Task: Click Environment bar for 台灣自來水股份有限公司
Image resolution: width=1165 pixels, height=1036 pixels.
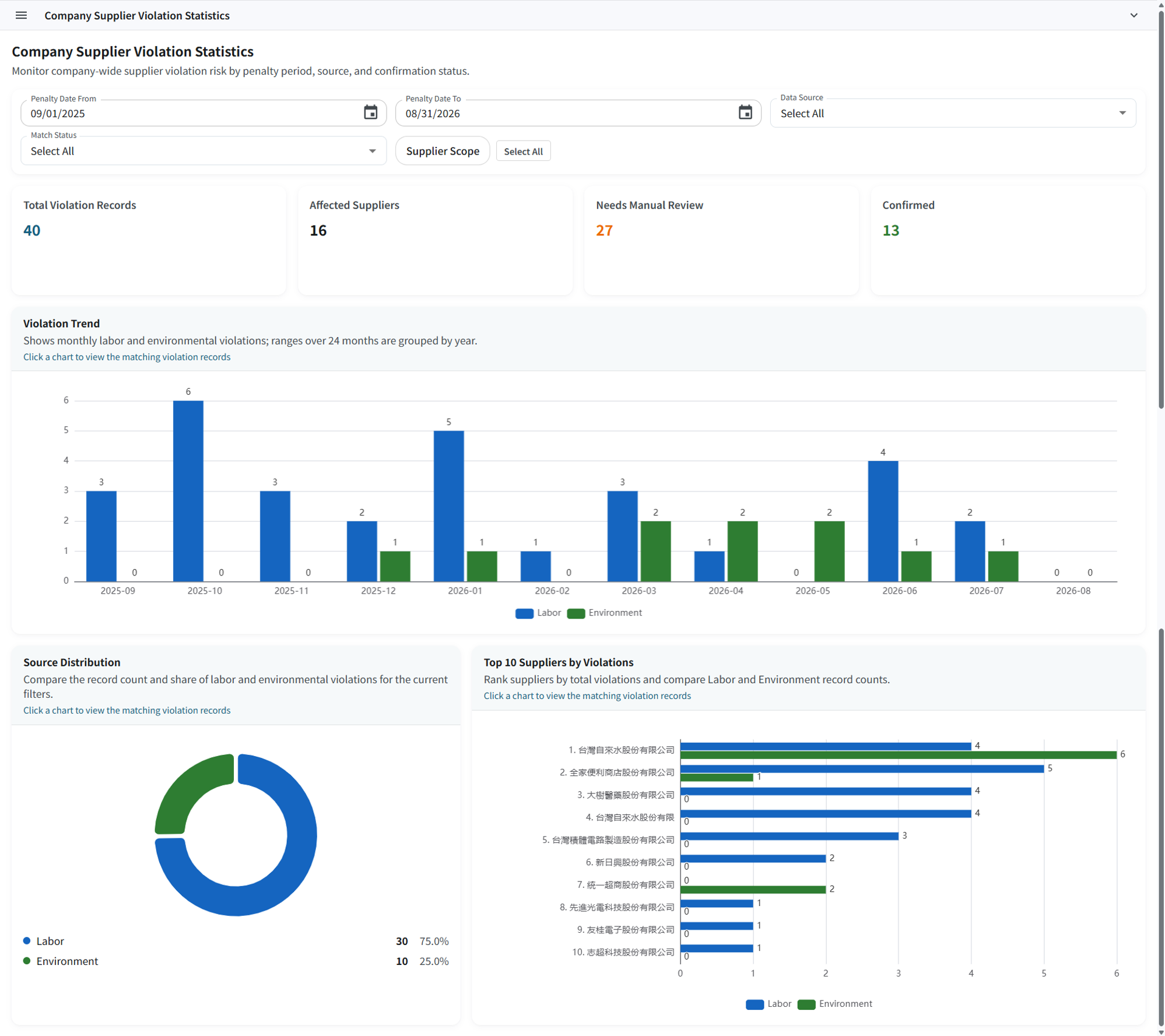Action: point(898,755)
